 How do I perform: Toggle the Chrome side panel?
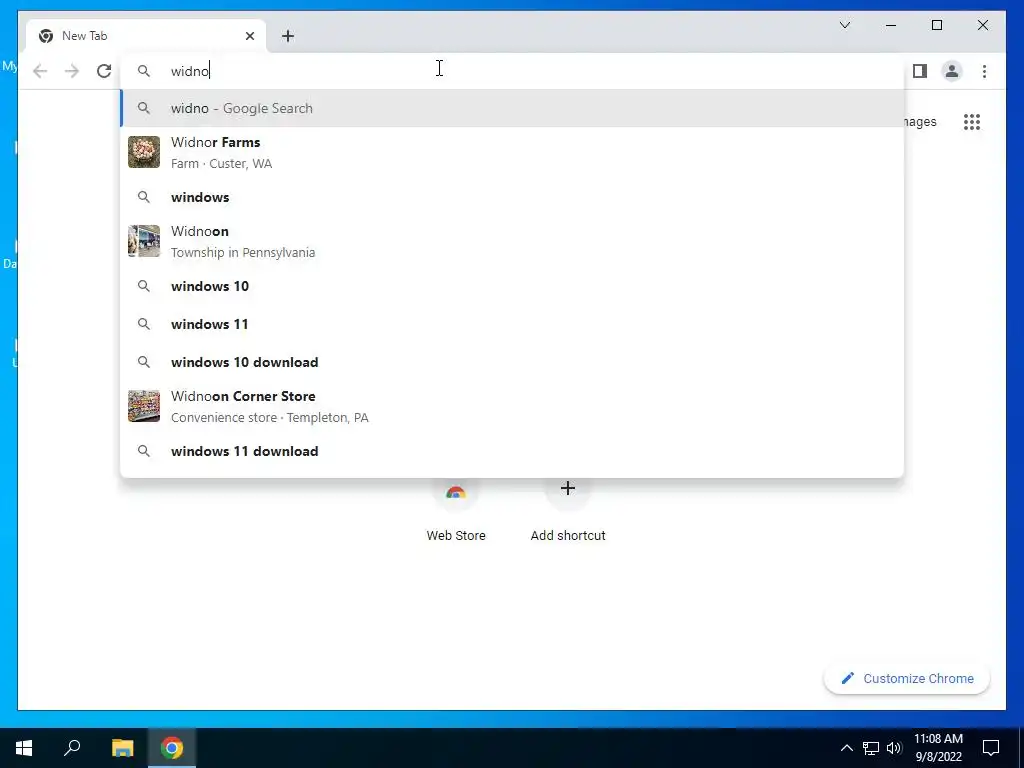point(920,71)
